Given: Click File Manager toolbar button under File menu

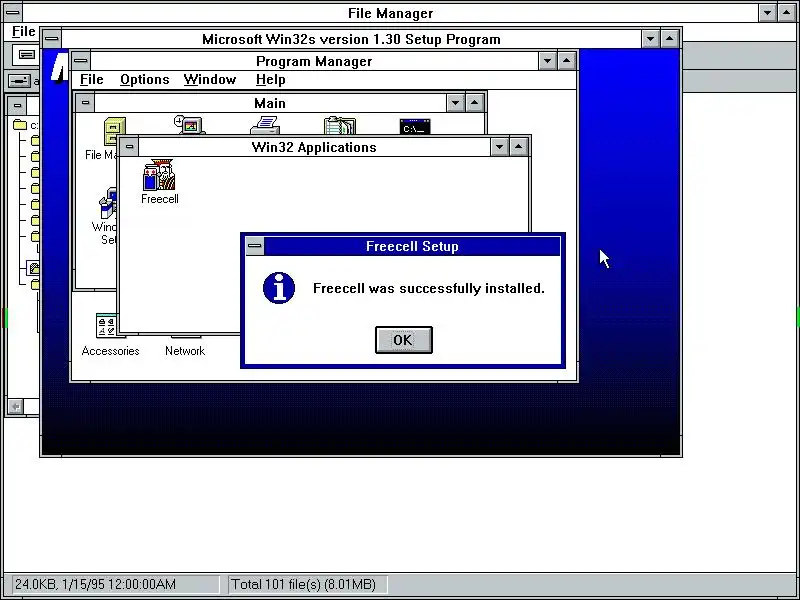Looking at the screenshot, I should [x=26, y=54].
